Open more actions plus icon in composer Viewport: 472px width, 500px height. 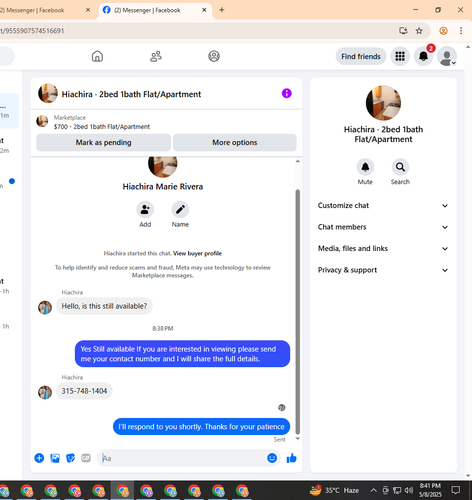[x=39, y=458]
